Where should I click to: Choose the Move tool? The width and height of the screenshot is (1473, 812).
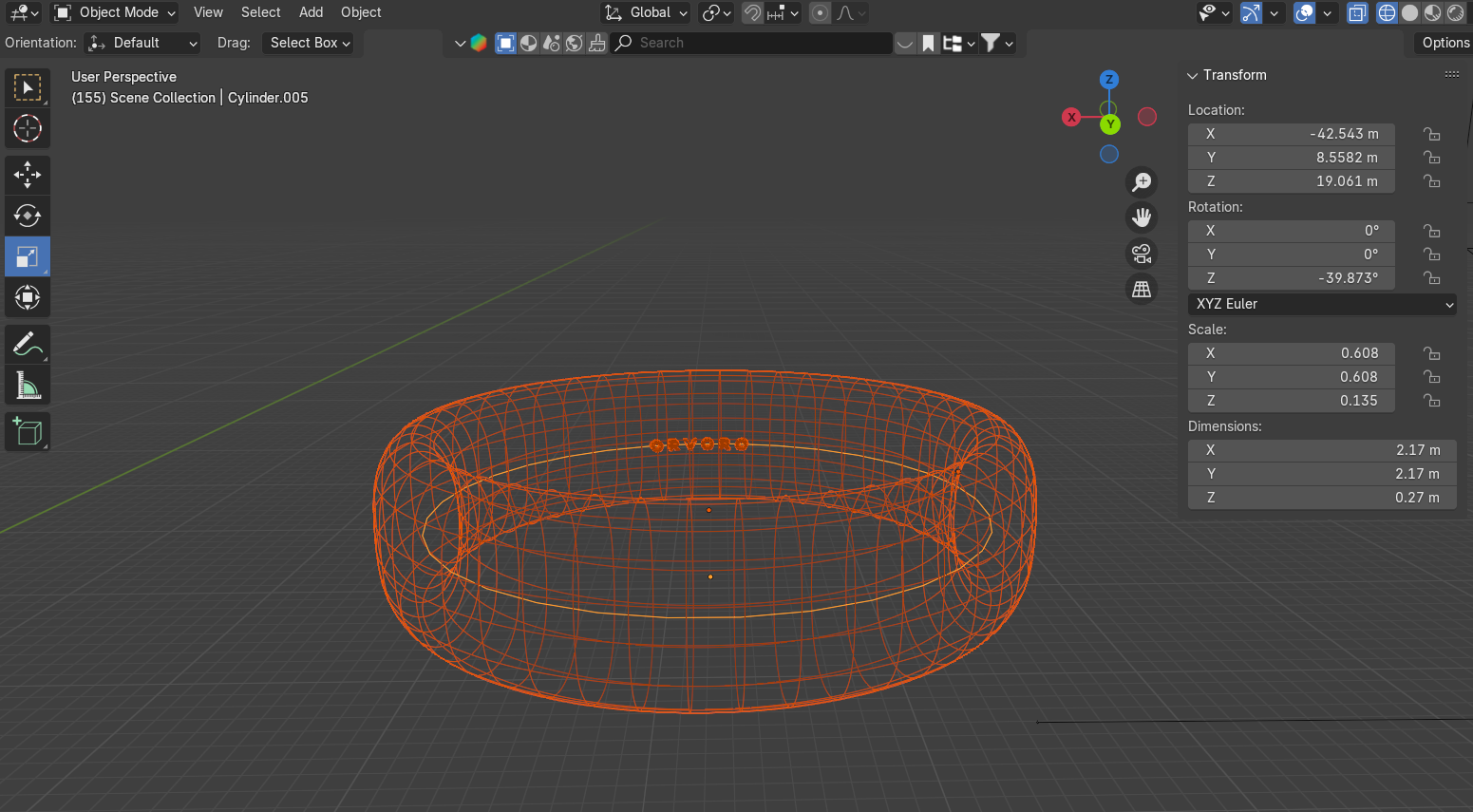[28, 175]
